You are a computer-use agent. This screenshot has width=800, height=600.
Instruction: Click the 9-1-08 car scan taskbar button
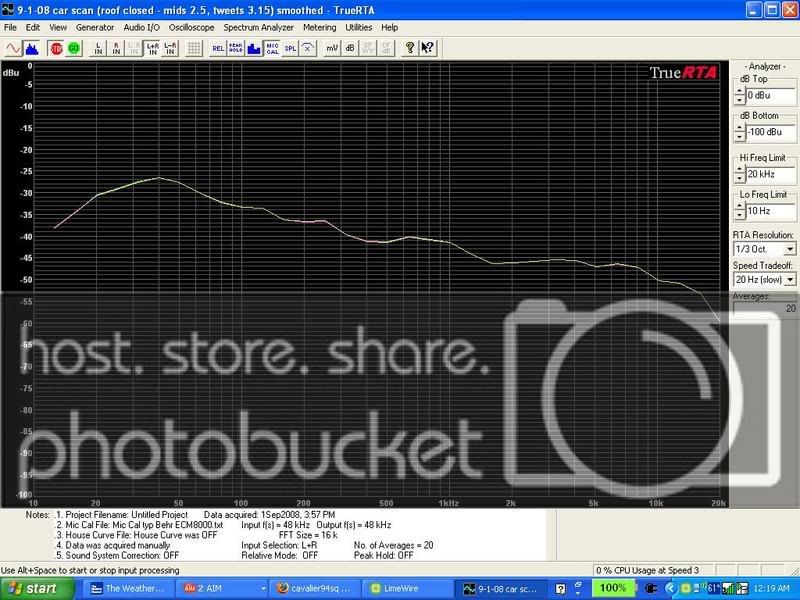(501, 588)
